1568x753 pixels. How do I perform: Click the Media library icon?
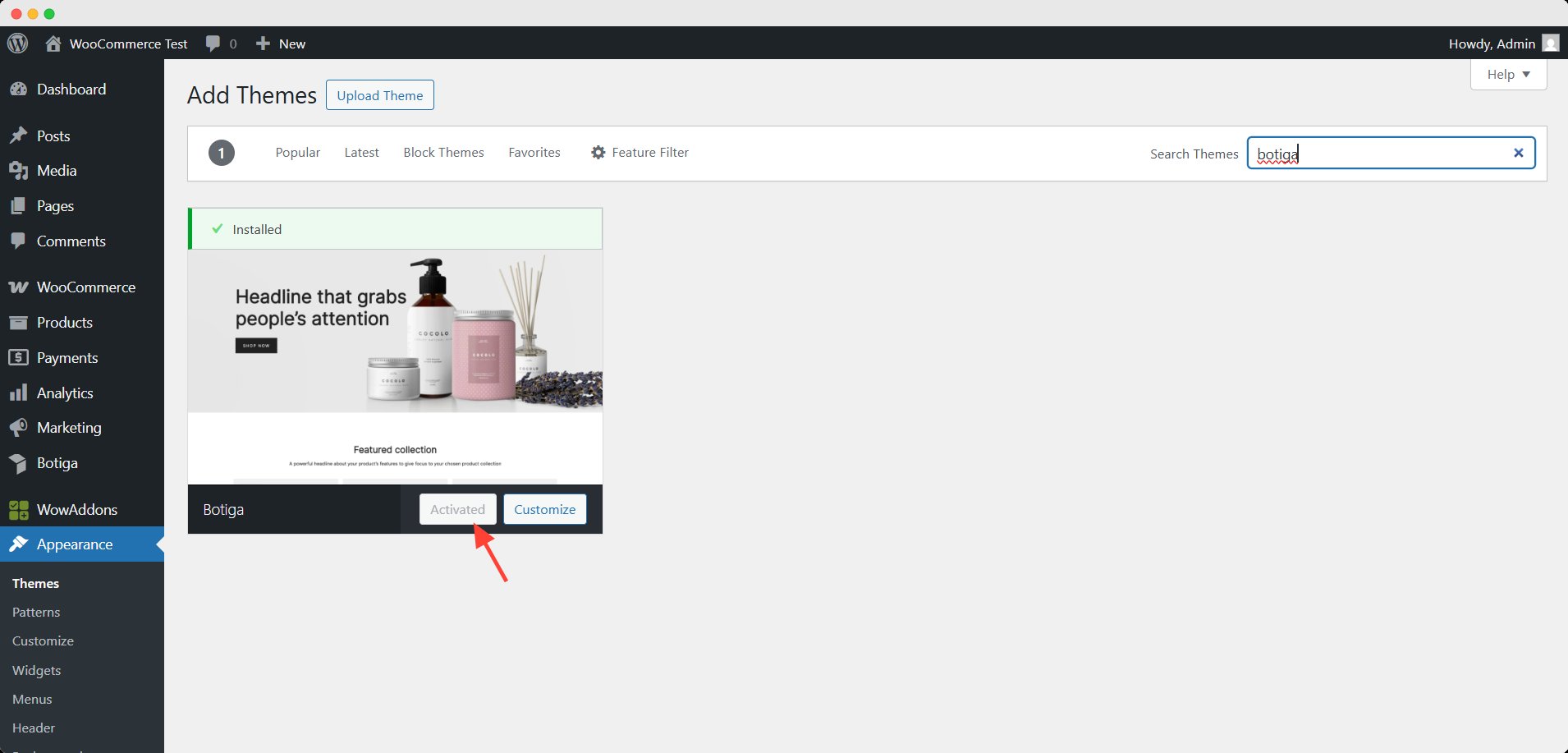click(x=18, y=171)
